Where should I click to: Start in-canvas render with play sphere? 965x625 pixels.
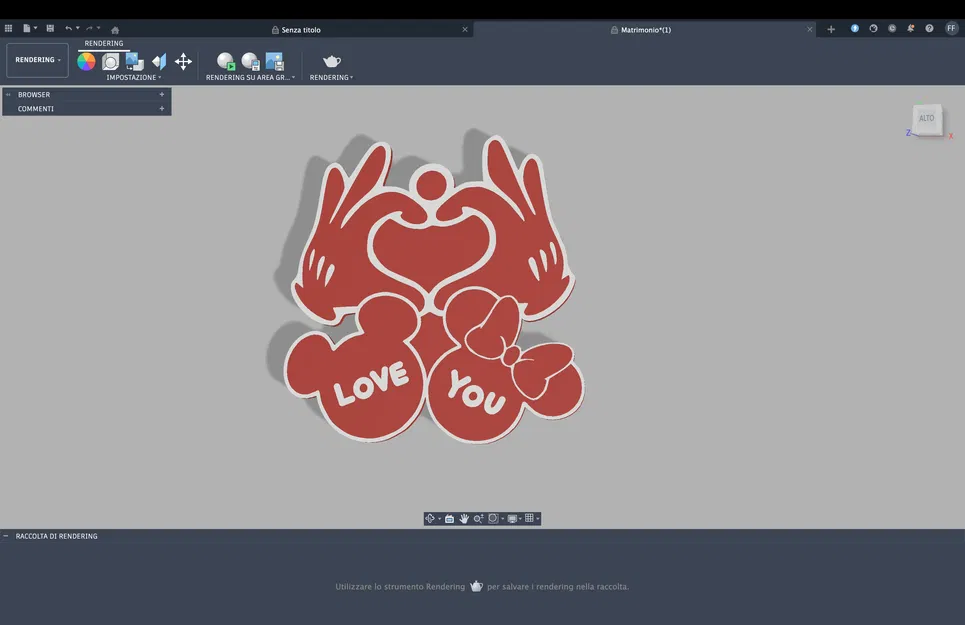(x=226, y=61)
